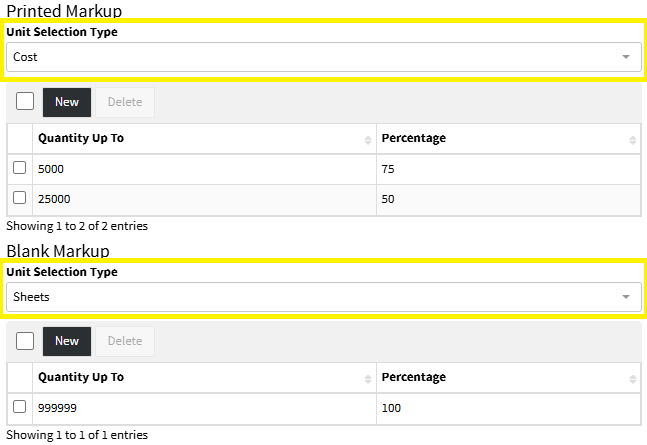Click the percentage cell showing 75
This screenshot has width=647, height=445.
tap(508, 169)
